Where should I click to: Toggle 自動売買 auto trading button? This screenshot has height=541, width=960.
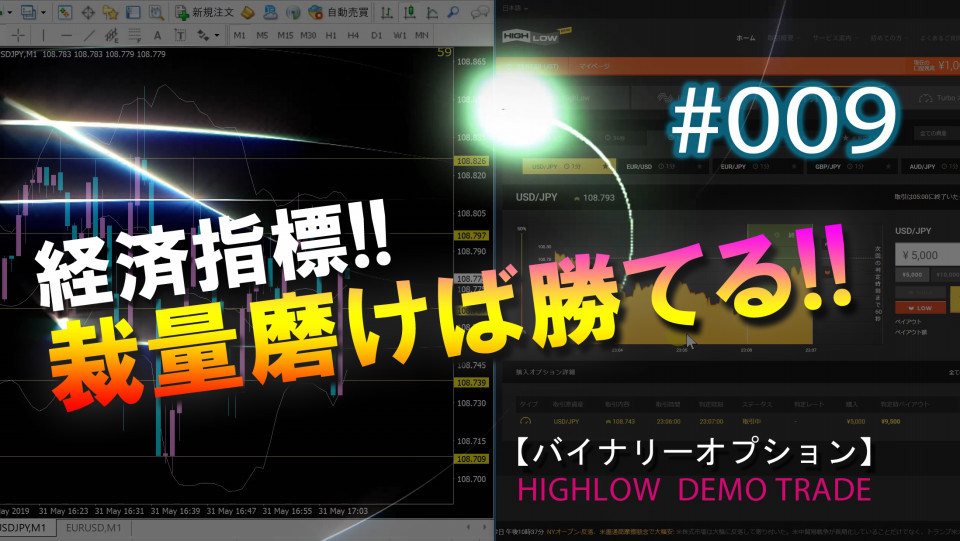(339, 12)
